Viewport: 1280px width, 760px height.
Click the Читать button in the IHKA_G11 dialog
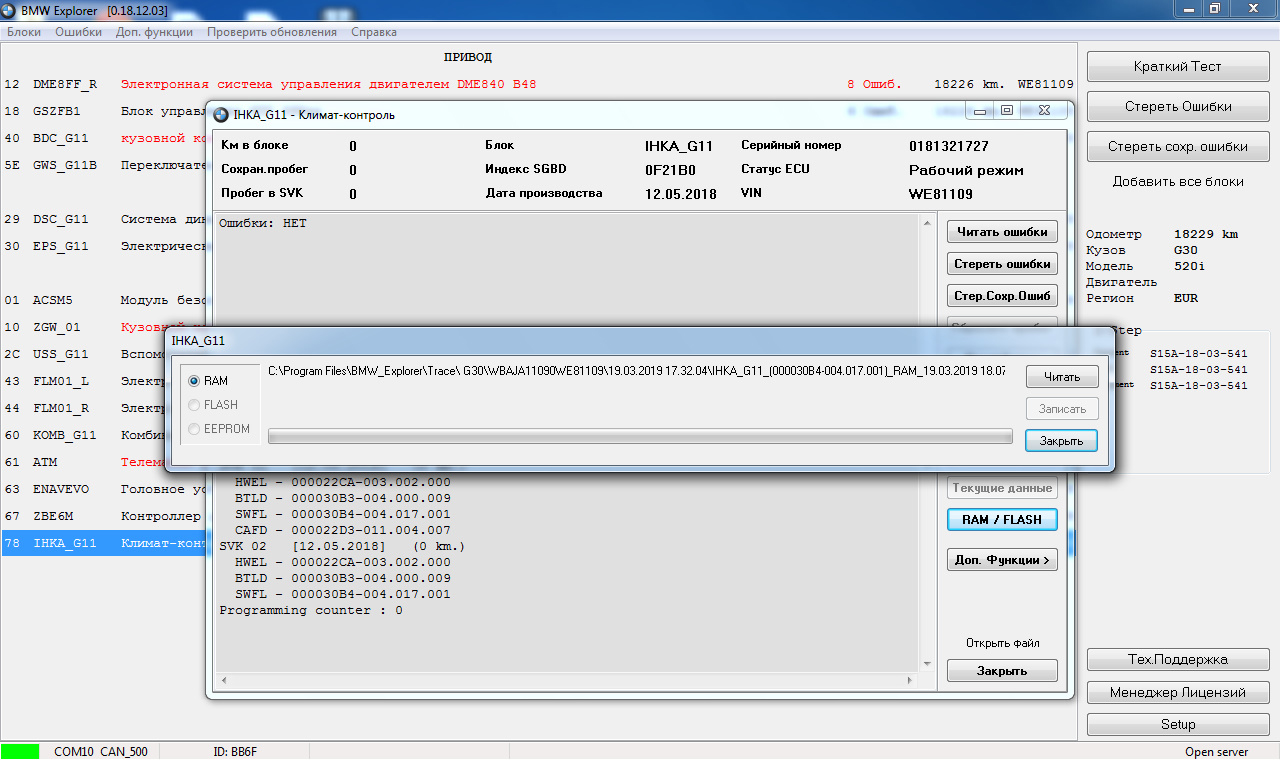tap(1062, 377)
